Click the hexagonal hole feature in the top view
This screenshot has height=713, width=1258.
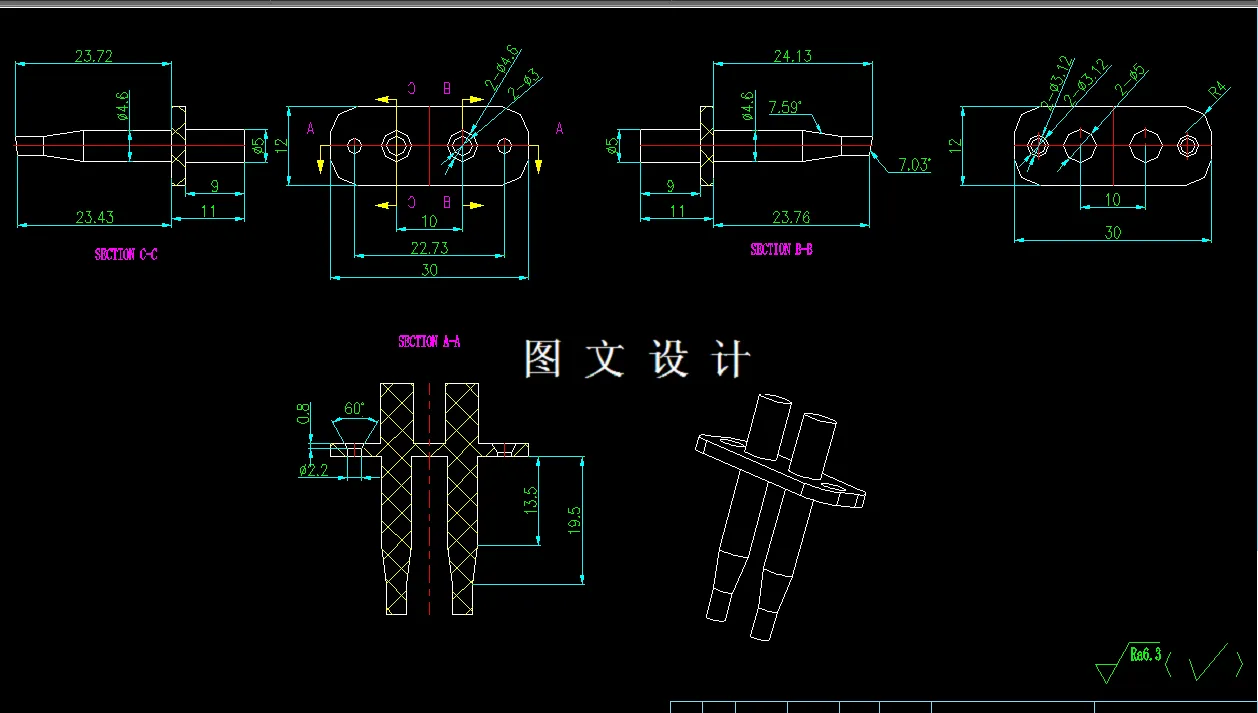398,145
